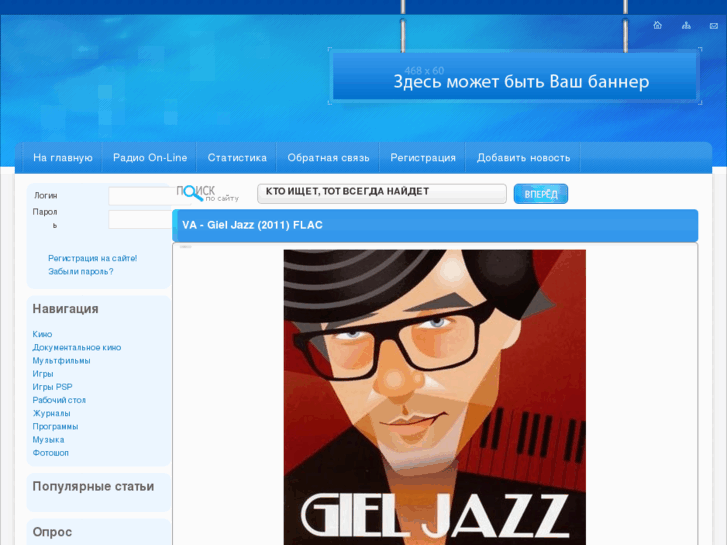This screenshot has height=545, width=727.
Task: Click the home icon in the header
Action: pos(657,25)
